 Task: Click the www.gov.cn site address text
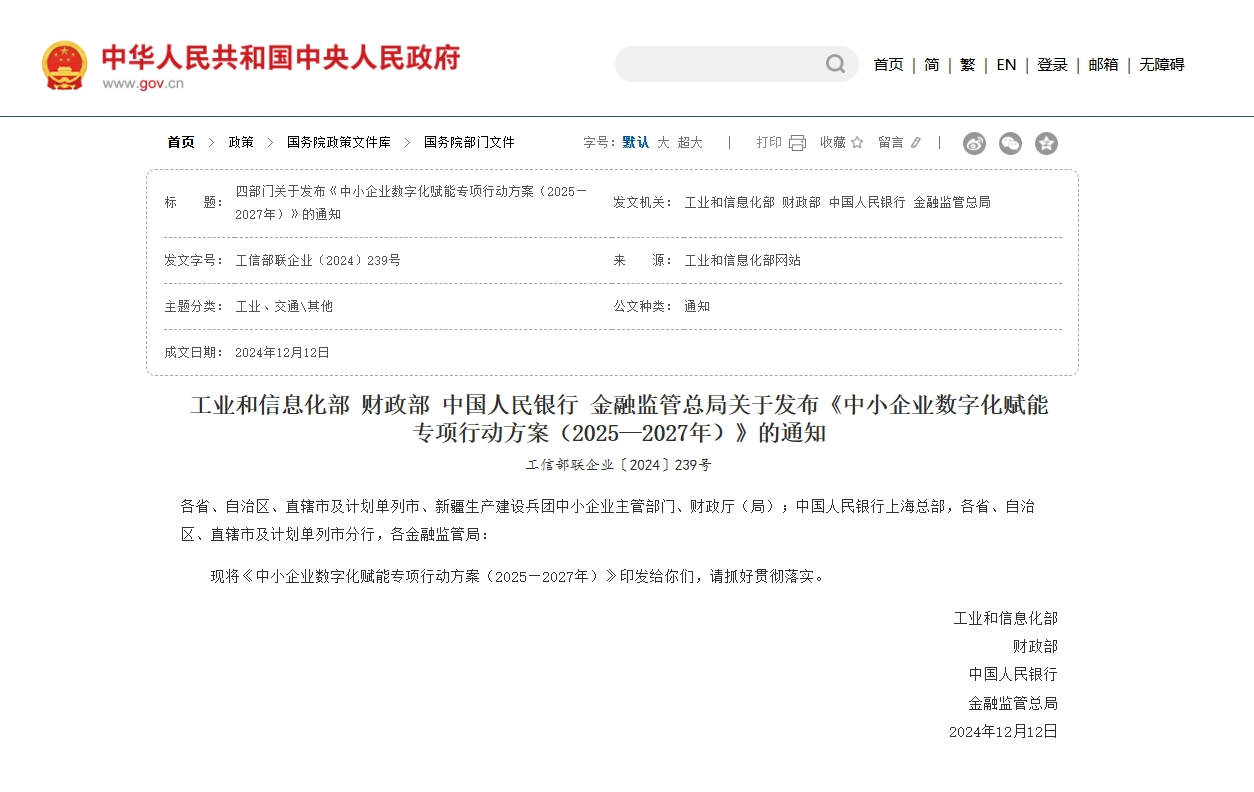coord(143,84)
